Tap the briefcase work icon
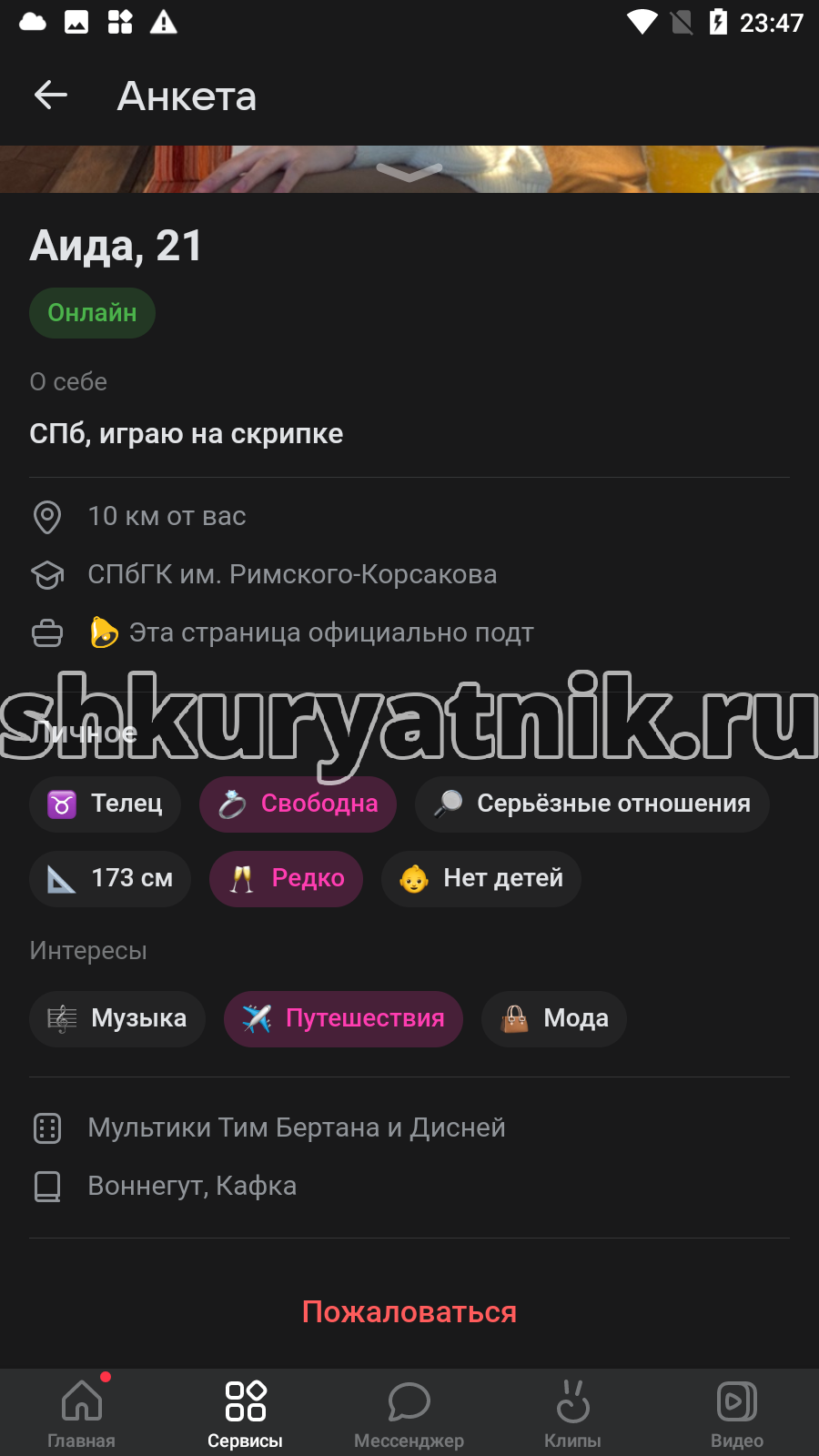The height and width of the screenshot is (1456, 819). (x=47, y=633)
